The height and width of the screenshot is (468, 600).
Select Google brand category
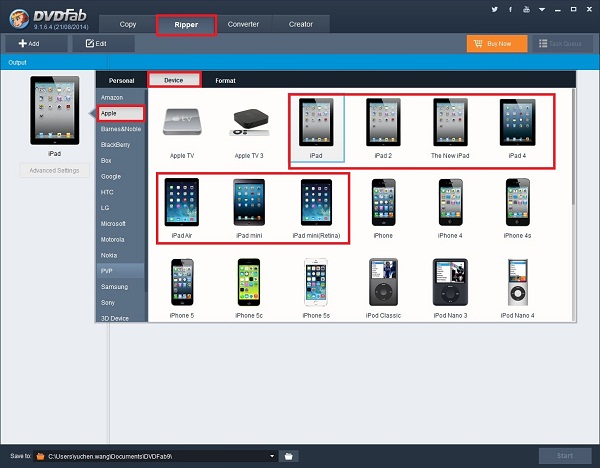coord(120,176)
